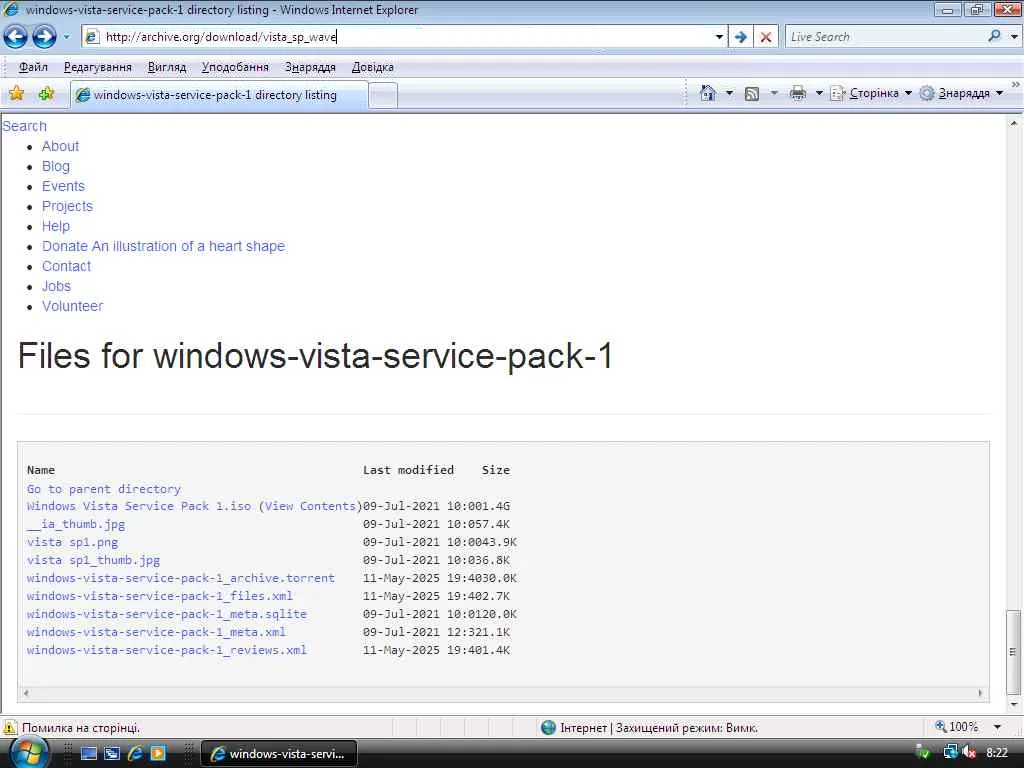
Task: Open the 100% zoom level dropdown
Action: point(997,727)
